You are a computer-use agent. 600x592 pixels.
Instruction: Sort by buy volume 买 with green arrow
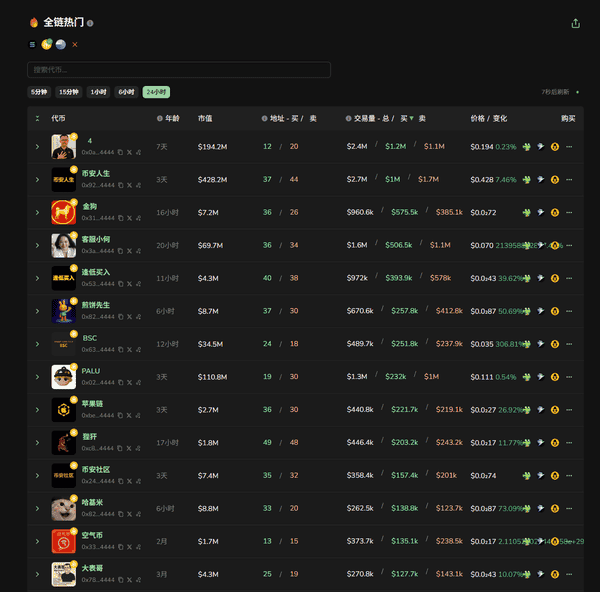[406, 118]
